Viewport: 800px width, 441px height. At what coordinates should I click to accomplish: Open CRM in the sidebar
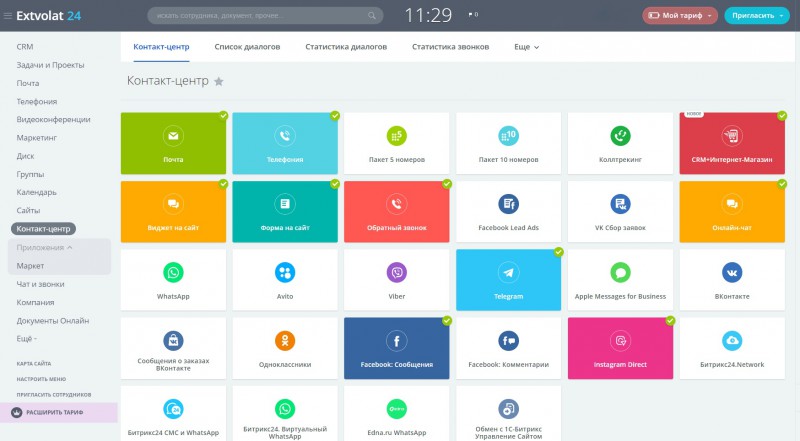pos(25,46)
